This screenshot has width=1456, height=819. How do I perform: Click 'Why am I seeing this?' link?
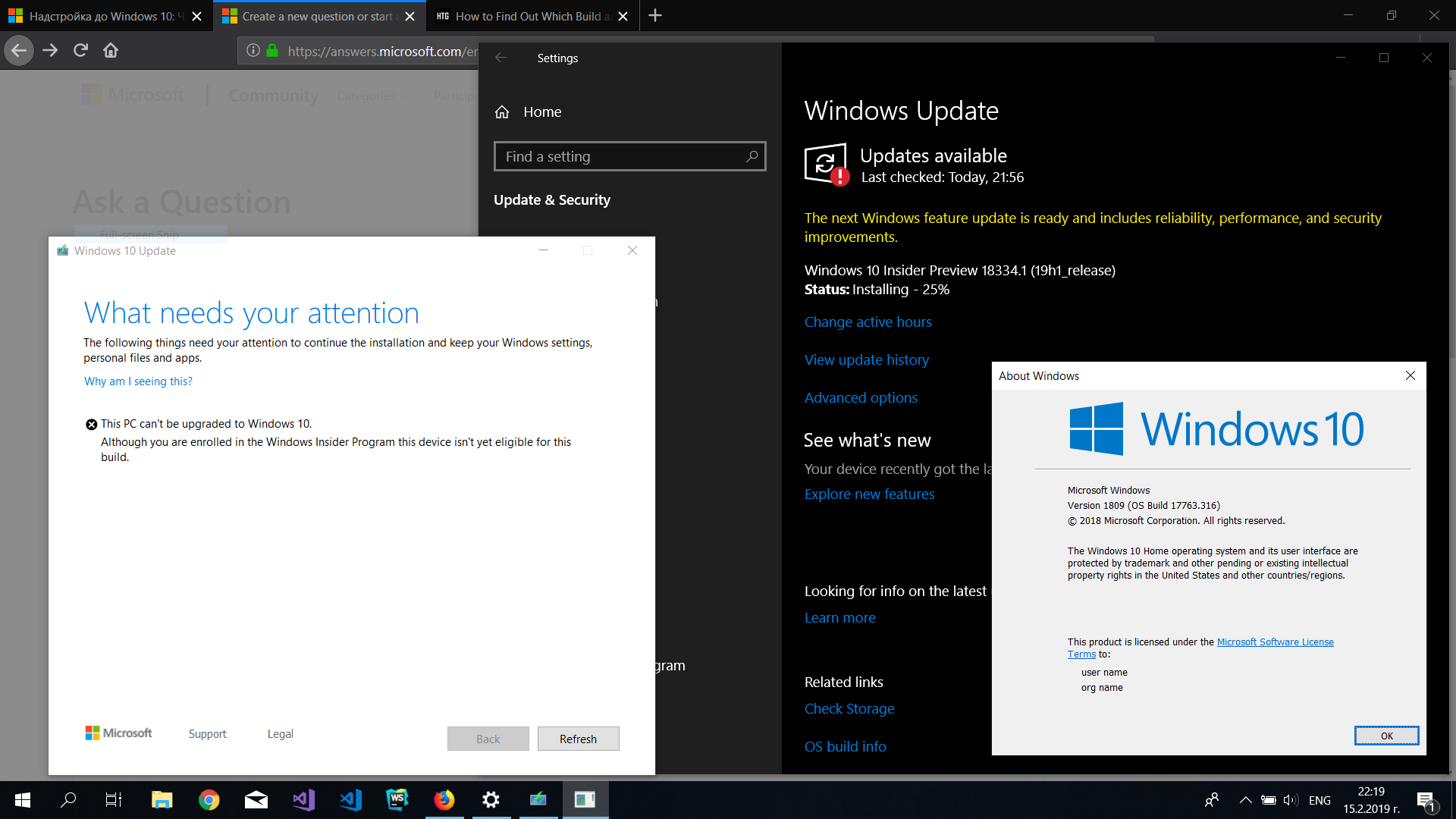(x=138, y=381)
